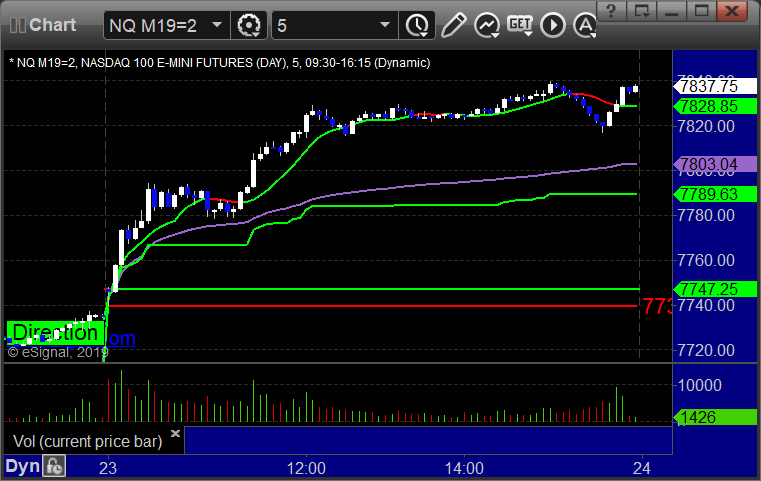
Task: Open the window link dropdown icon
Action: point(642,11)
